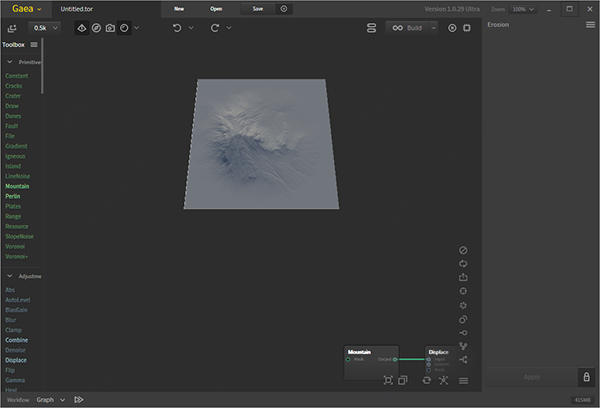Click the chip icon at toolbar end
Image resolution: width=600 pixels, height=408 pixels.
[x=467, y=28]
